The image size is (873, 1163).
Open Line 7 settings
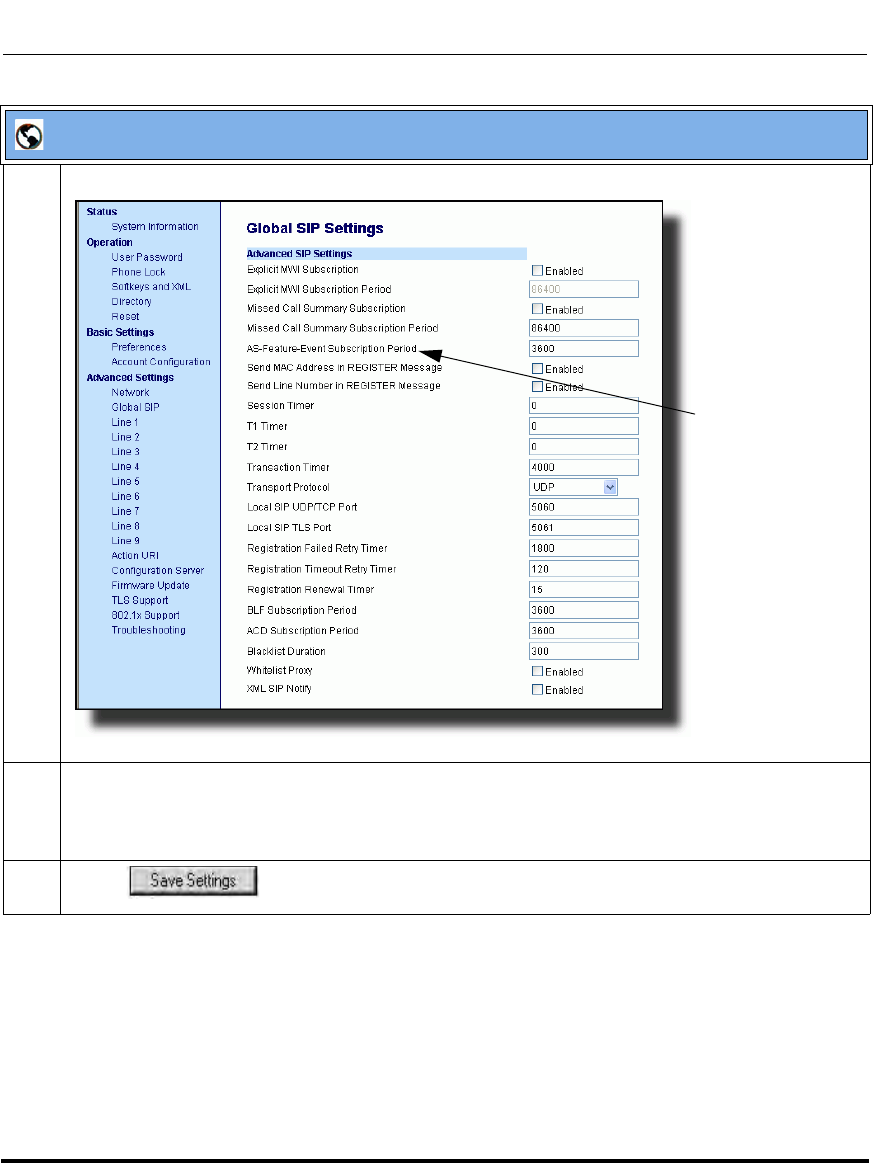click(x=125, y=511)
